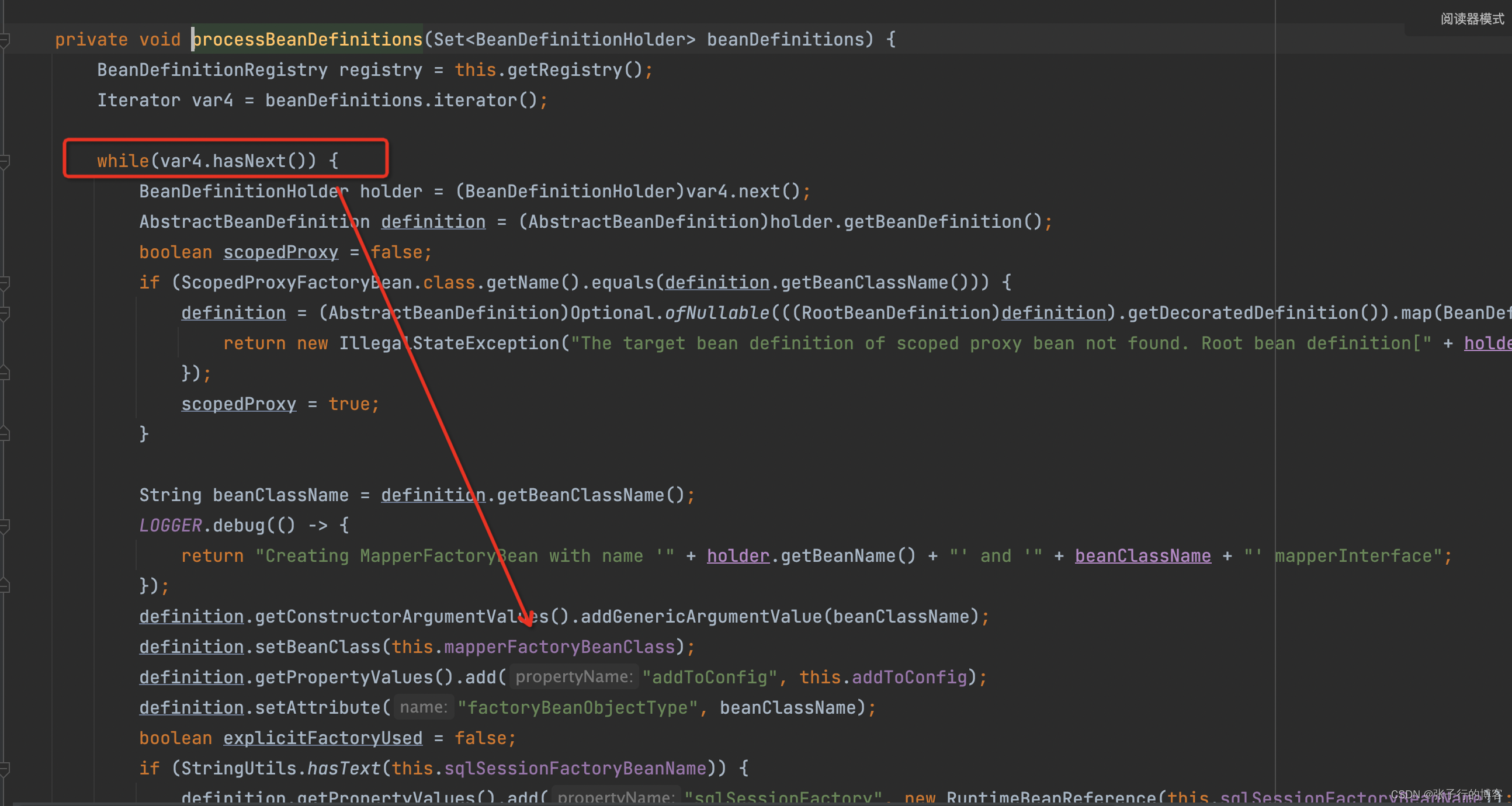Screen dimensions: 1512x806
Task: Click the mapperFactoryBeanClass field reference
Action: pos(559,647)
